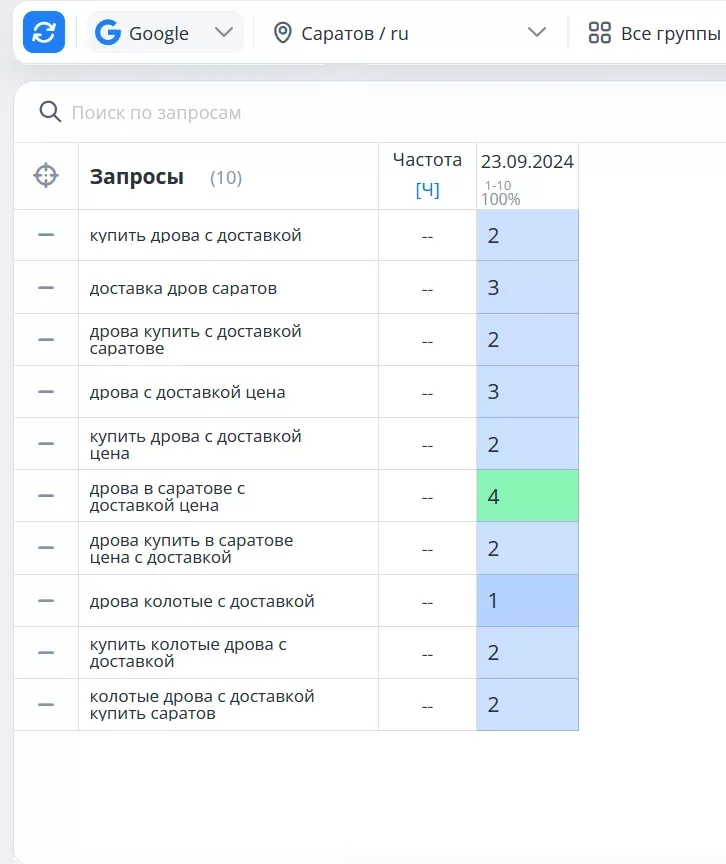
Task: Click dash icon for дрова в саратове с доставкой цена
Action: (x=46, y=495)
